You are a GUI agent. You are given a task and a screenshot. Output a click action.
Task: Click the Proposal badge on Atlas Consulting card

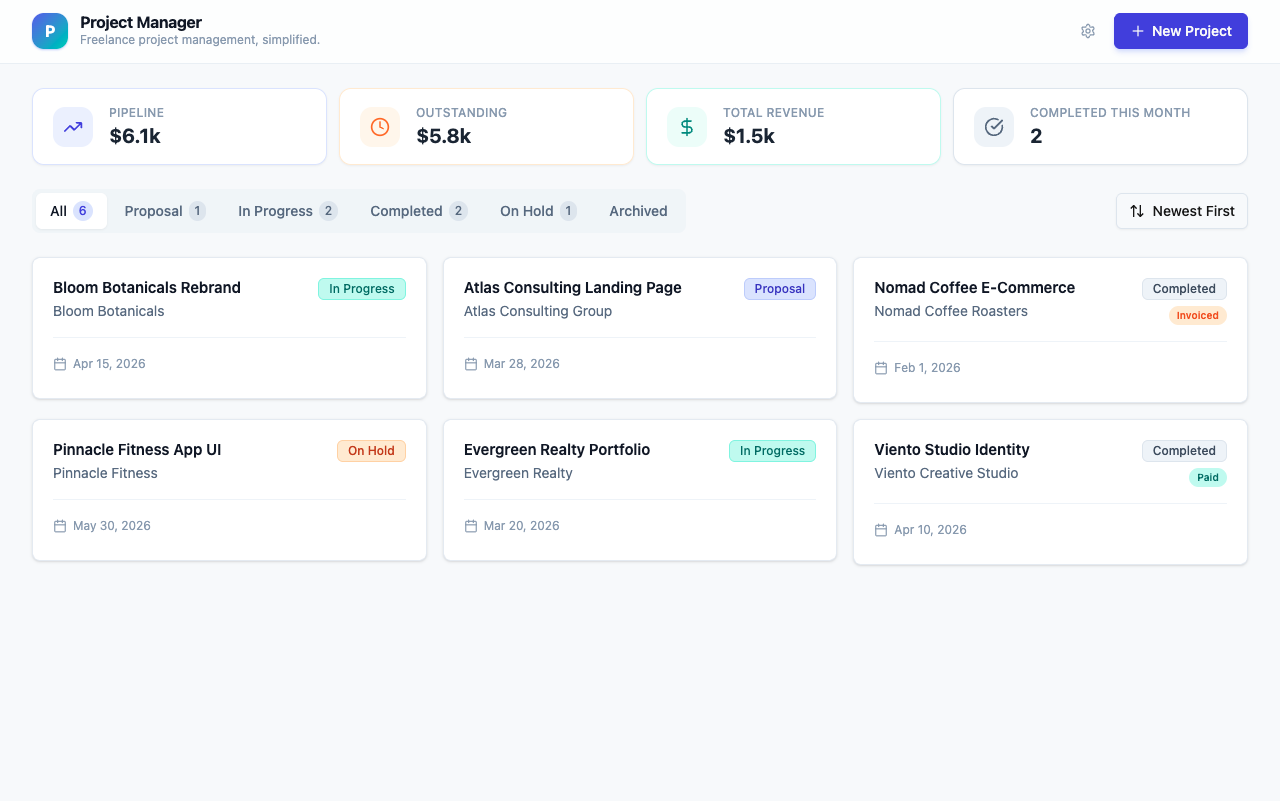(x=780, y=289)
